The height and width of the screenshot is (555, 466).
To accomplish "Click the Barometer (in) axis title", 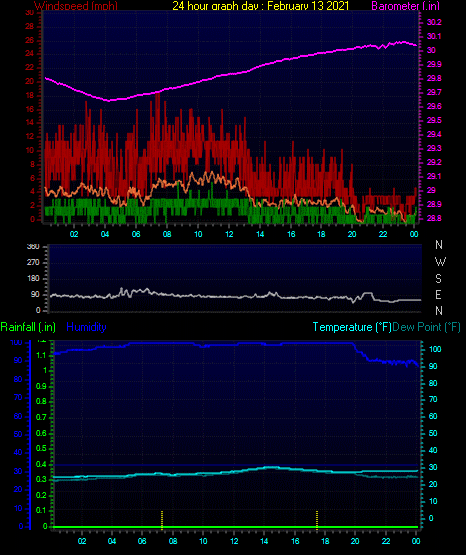I will point(405,6).
